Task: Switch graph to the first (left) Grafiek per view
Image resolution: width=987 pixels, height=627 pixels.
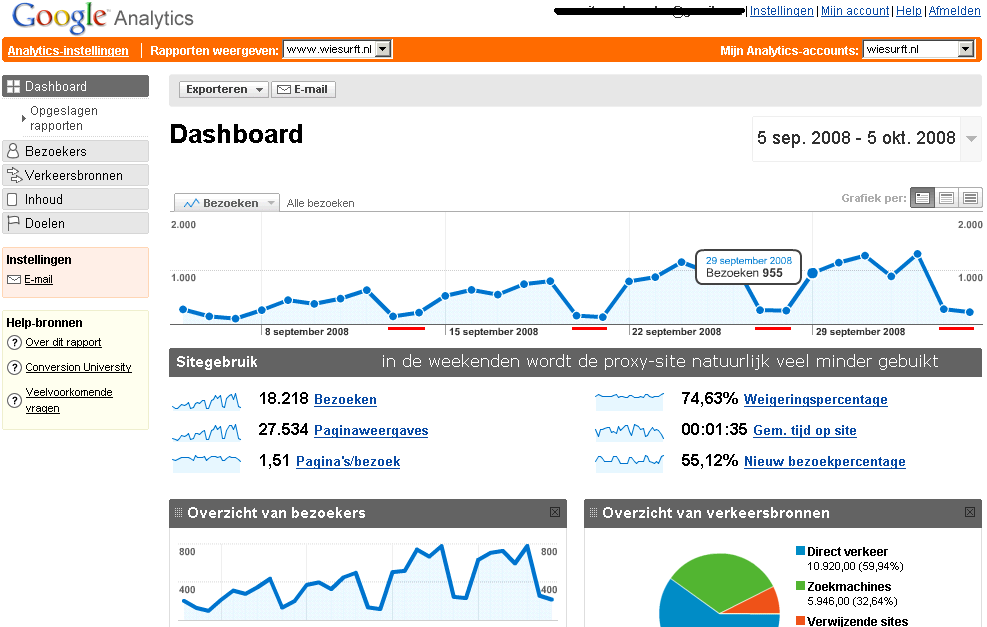Action: (x=923, y=198)
